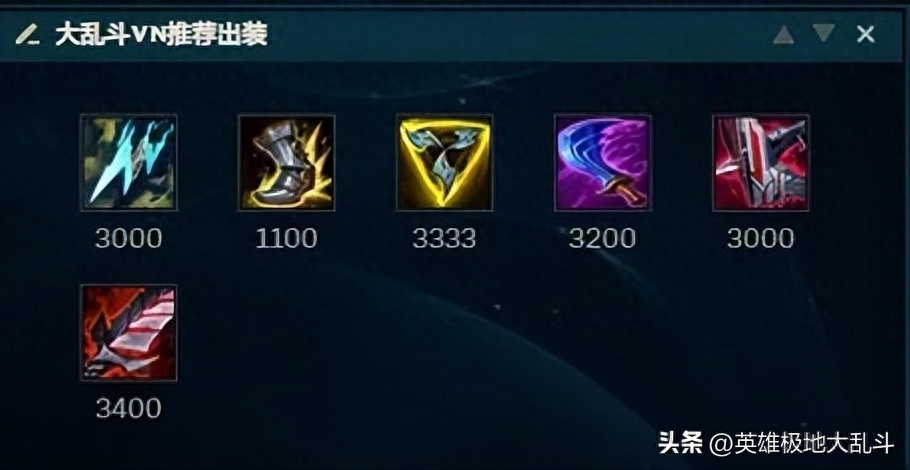This screenshot has height=470, width=910.
Task: Click the 1100 price under the boots
Action: (x=287, y=238)
